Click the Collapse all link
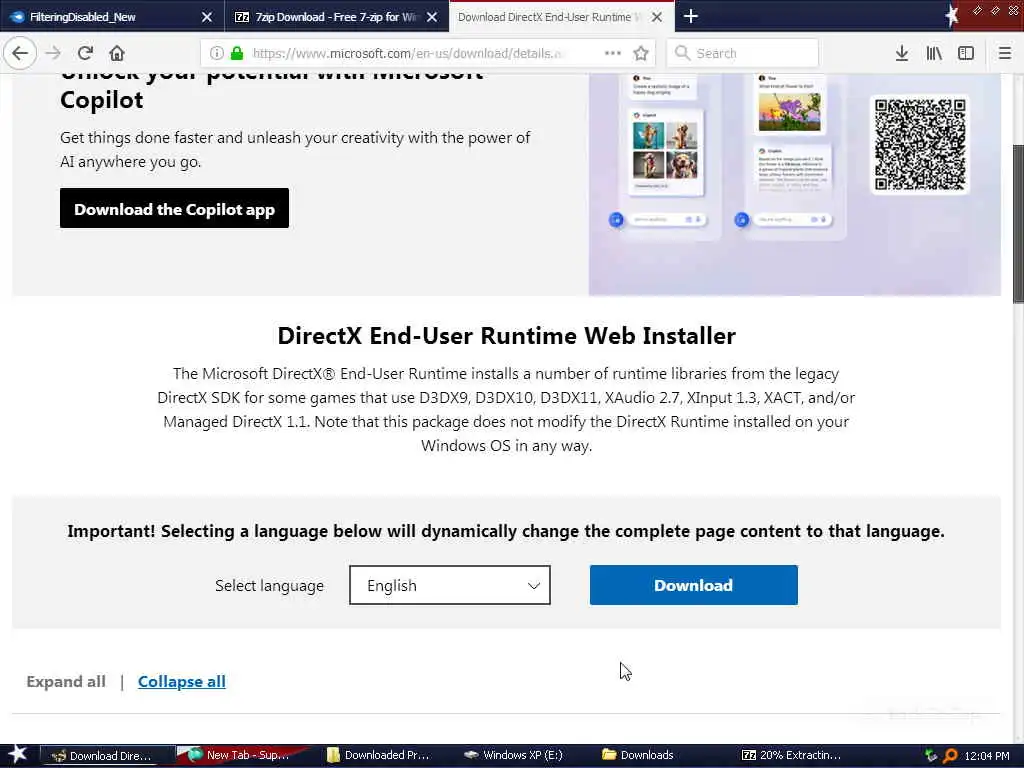This screenshot has width=1024, height=768. (x=182, y=682)
